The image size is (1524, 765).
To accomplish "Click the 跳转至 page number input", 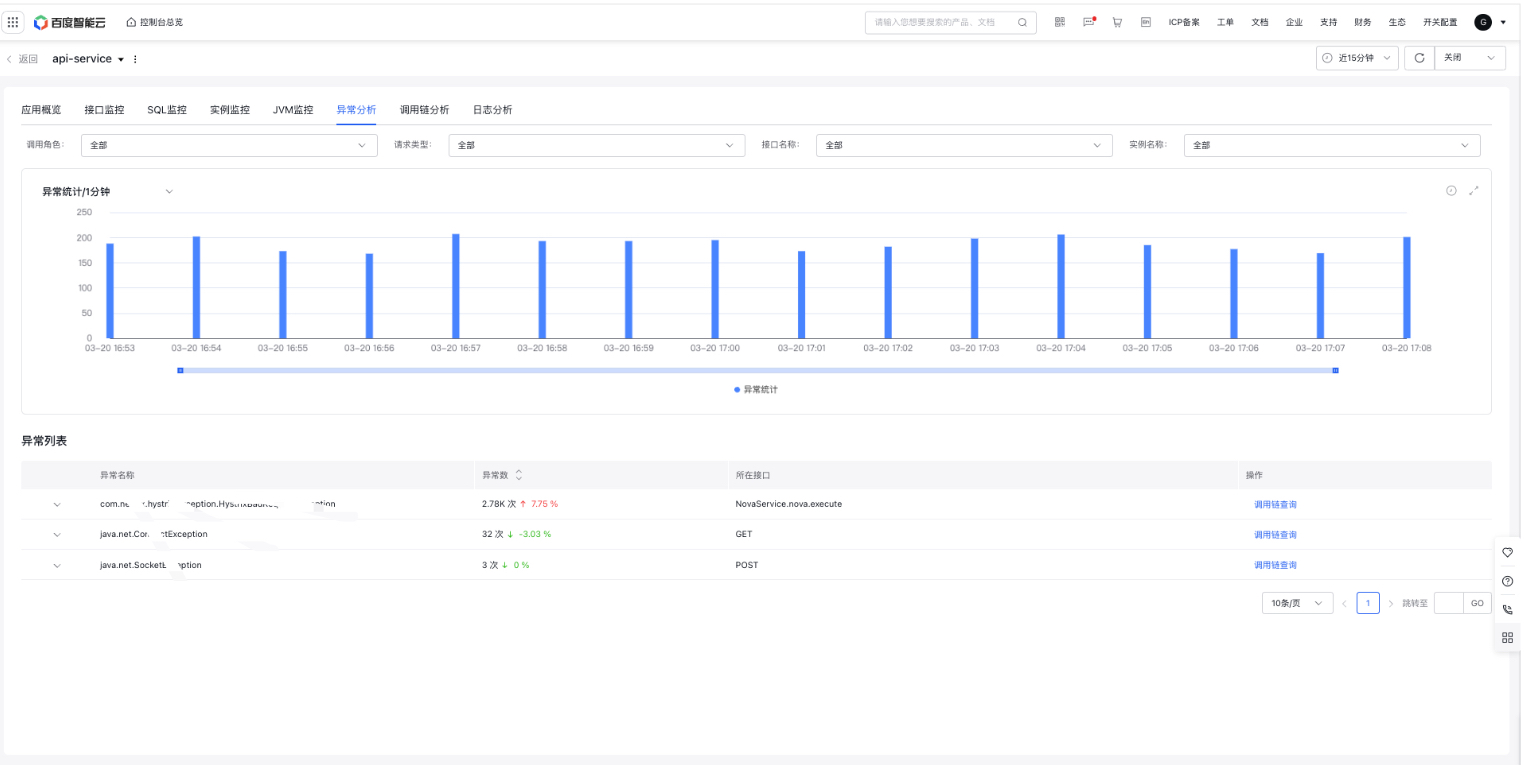I will click(1448, 603).
